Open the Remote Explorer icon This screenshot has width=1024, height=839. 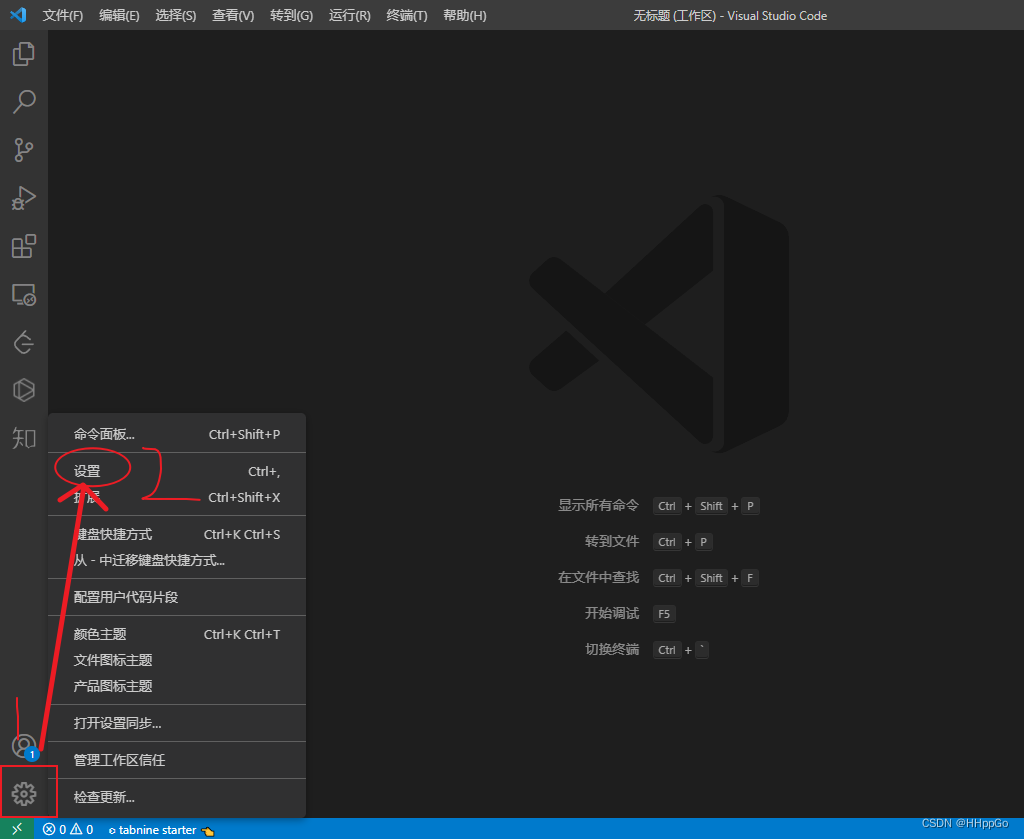[x=24, y=294]
